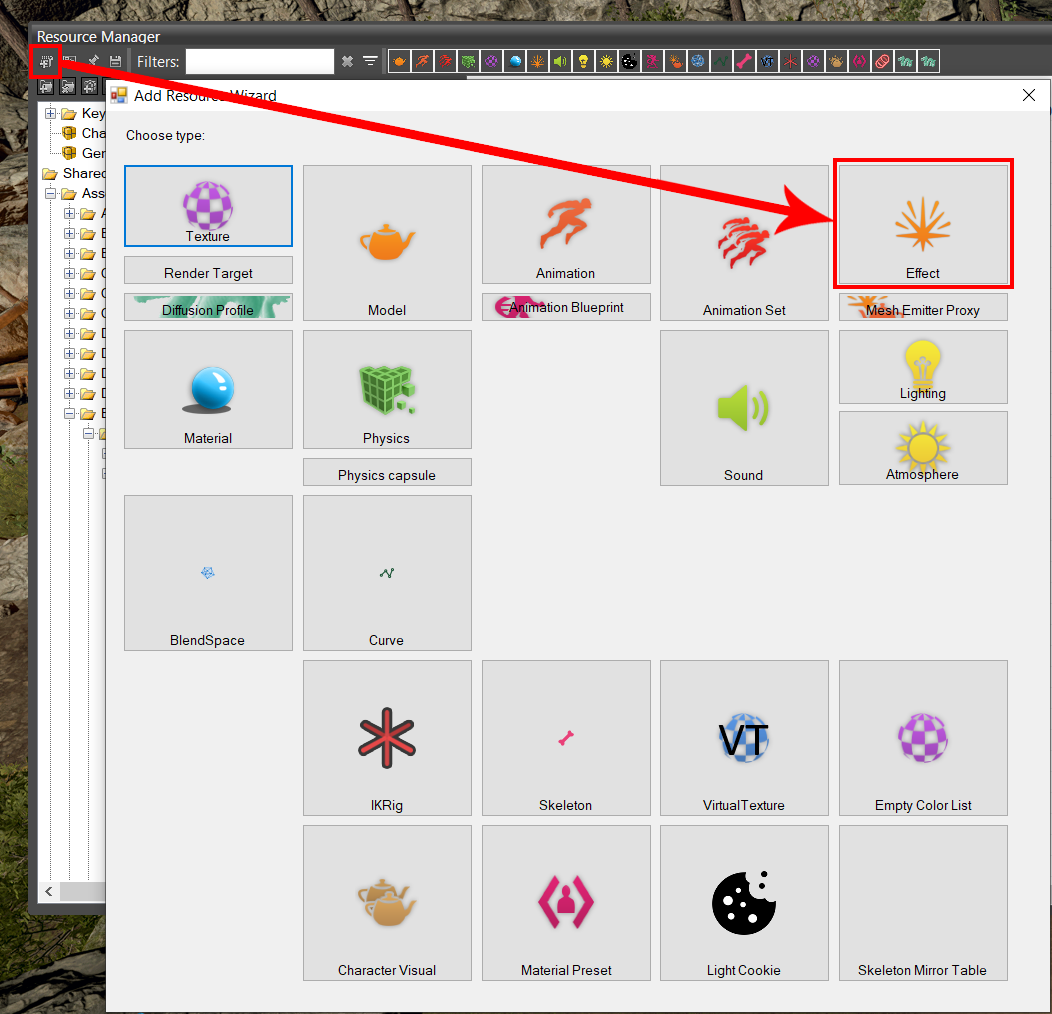Pick the Model teapot tile
This screenshot has width=1052, height=1014.
[387, 243]
